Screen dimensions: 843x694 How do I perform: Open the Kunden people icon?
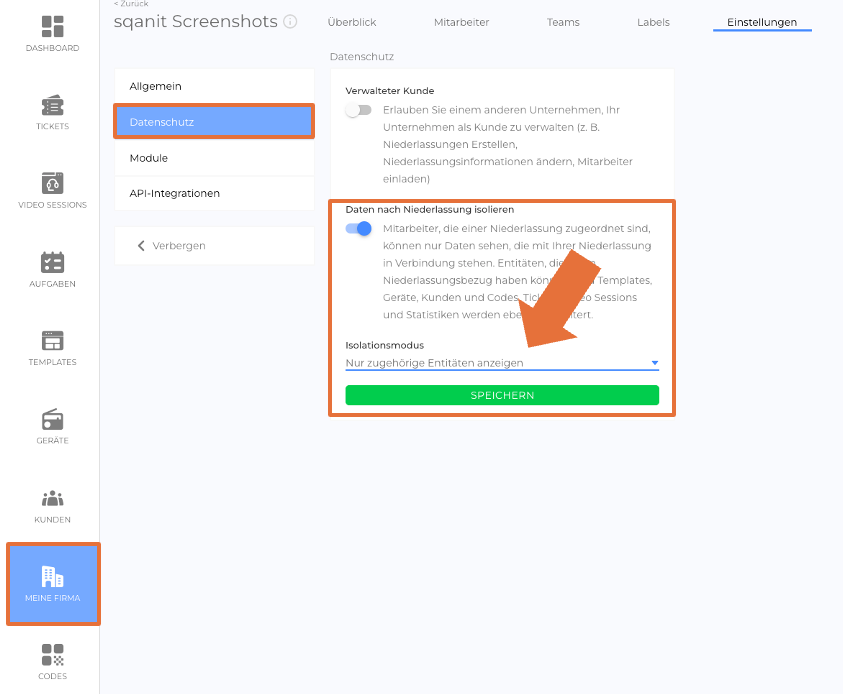52,498
